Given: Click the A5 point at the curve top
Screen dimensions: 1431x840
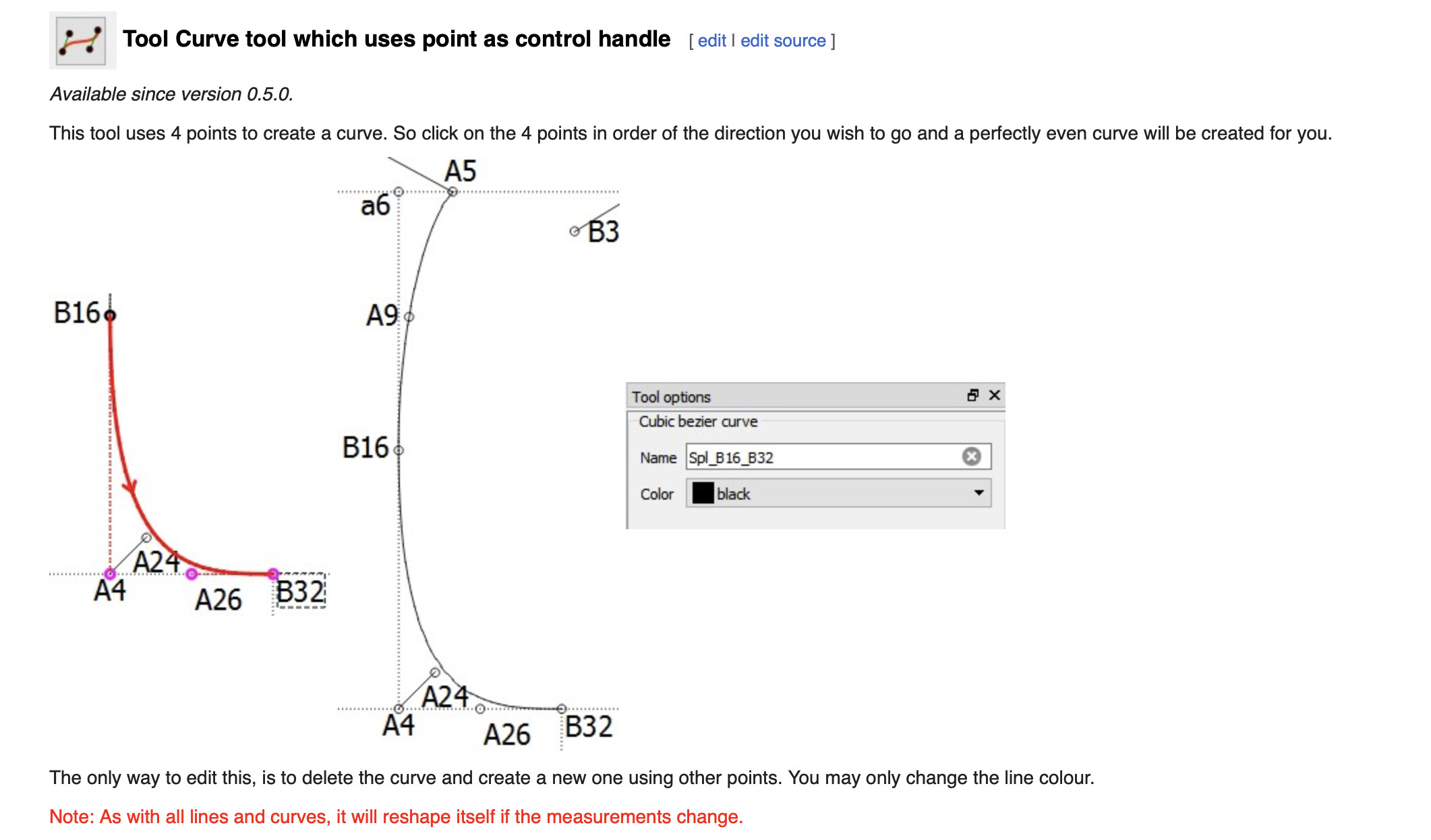Looking at the screenshot, I should click(452, 192).
